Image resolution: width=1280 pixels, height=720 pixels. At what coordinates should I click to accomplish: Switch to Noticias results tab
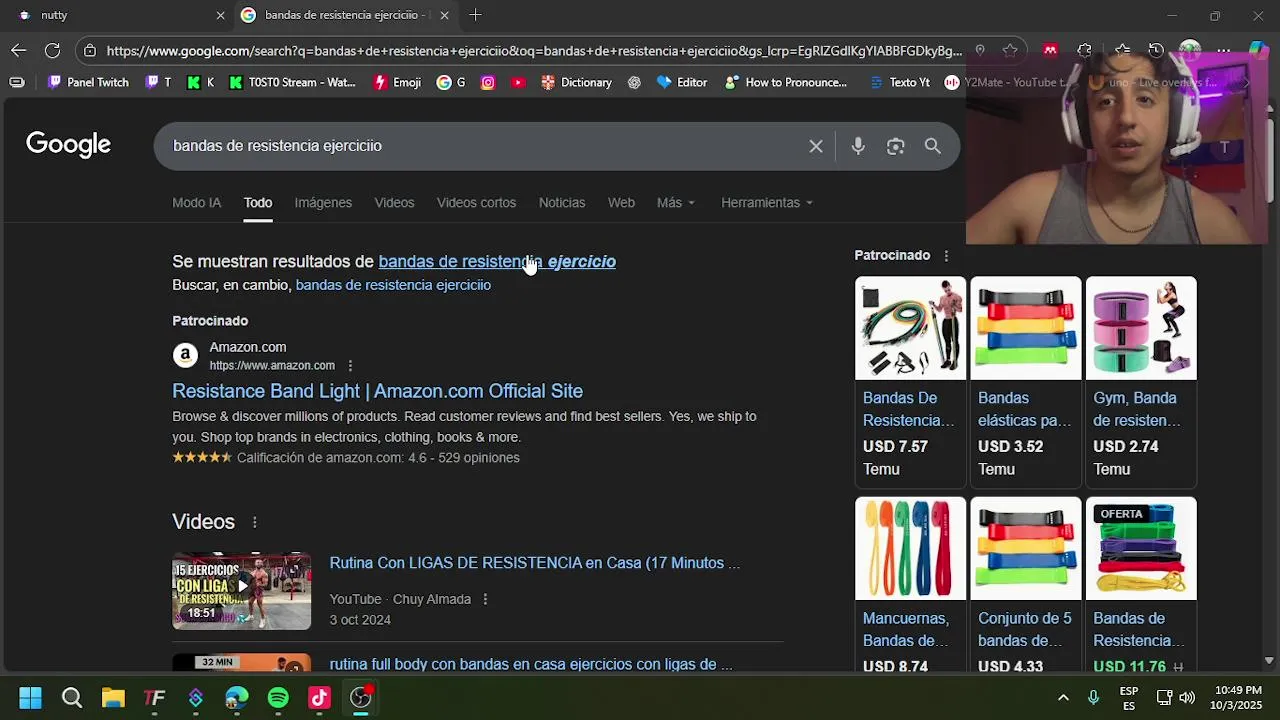click(562, 202)
